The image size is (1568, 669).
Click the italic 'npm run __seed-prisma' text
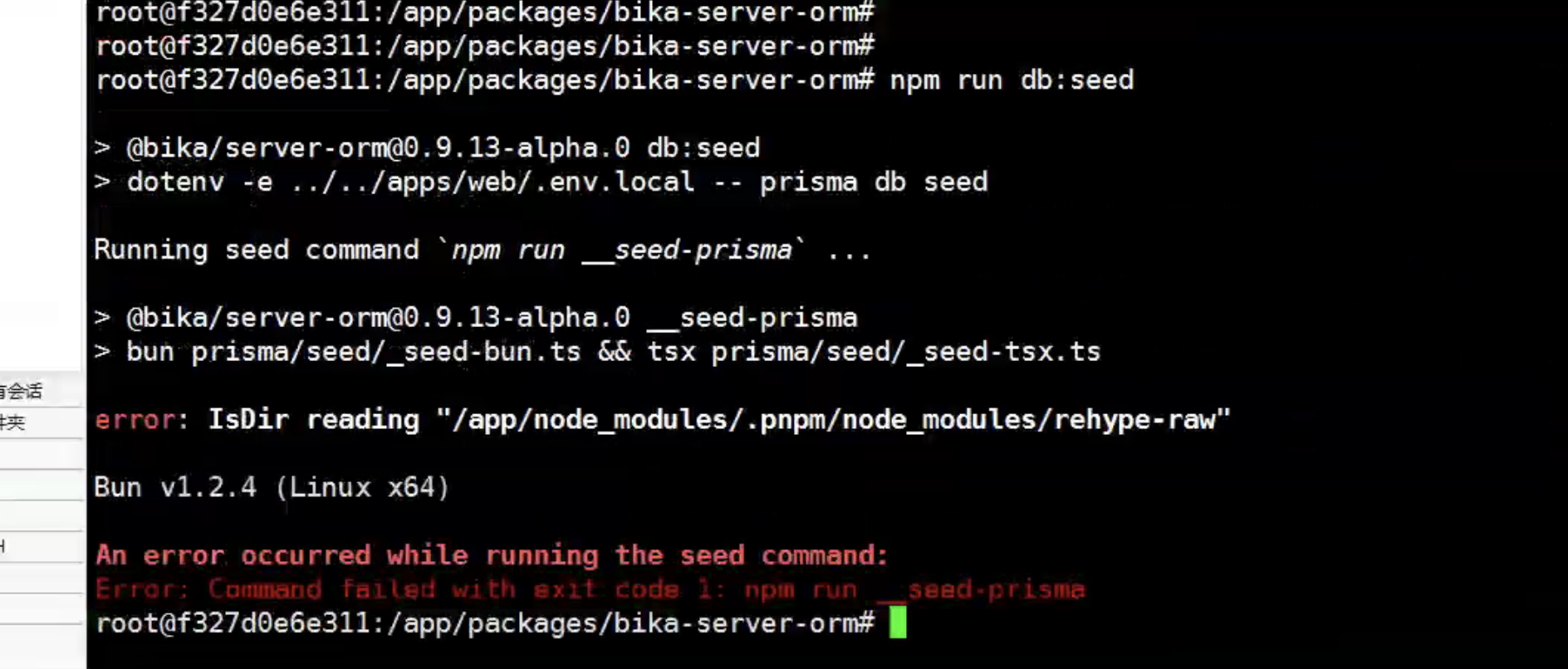pos(621,250)
